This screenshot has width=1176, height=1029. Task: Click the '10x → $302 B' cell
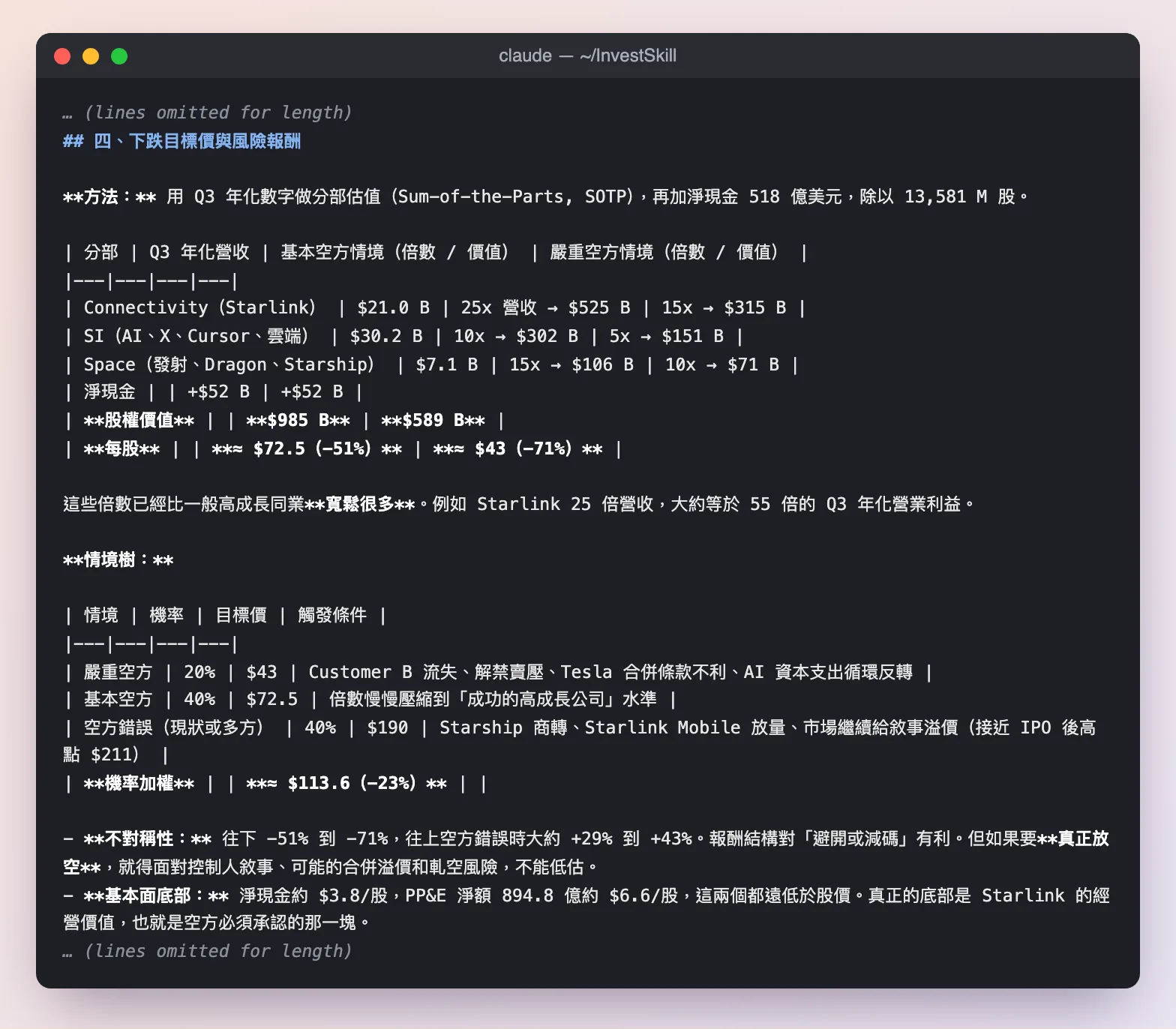tap(515, 336)
